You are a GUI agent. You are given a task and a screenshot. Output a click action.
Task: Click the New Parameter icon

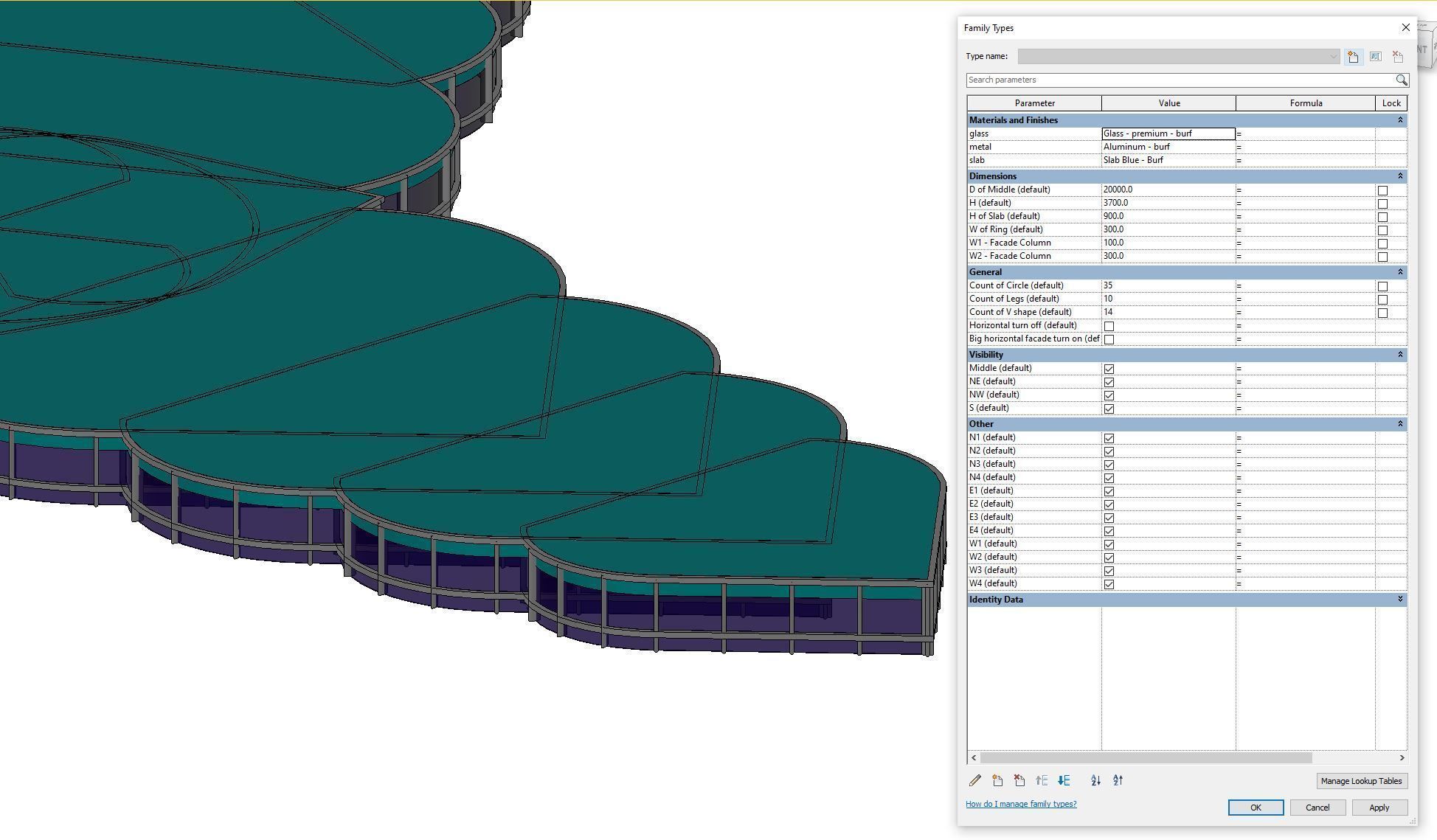pos(997,780)
